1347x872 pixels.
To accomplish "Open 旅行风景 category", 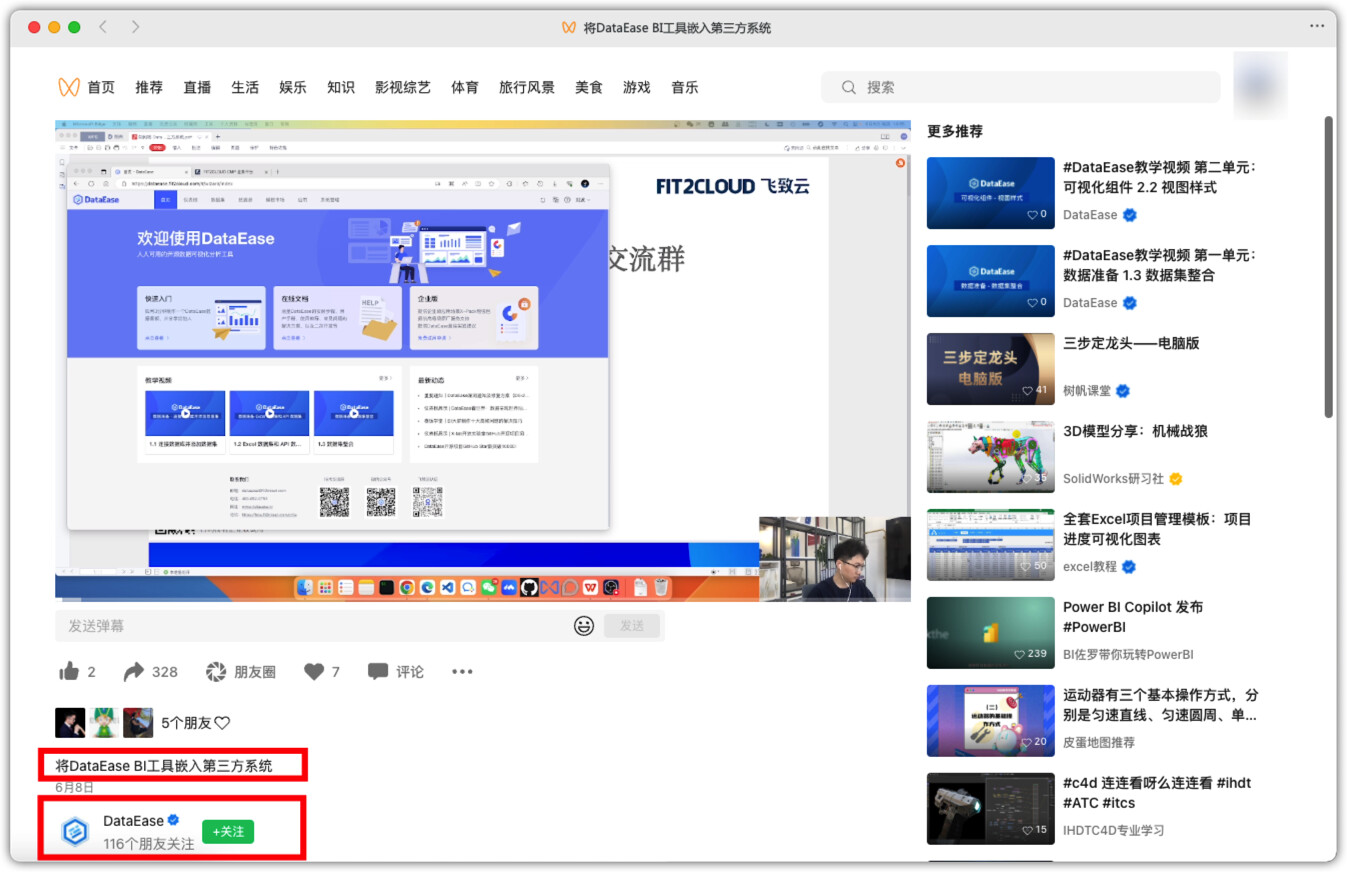I will (527, 87).
